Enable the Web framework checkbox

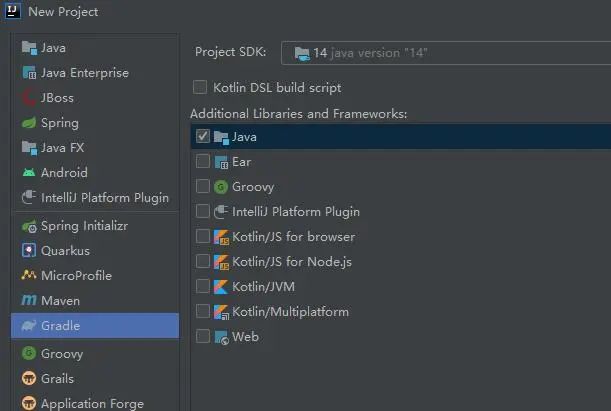tap(203, 336)
